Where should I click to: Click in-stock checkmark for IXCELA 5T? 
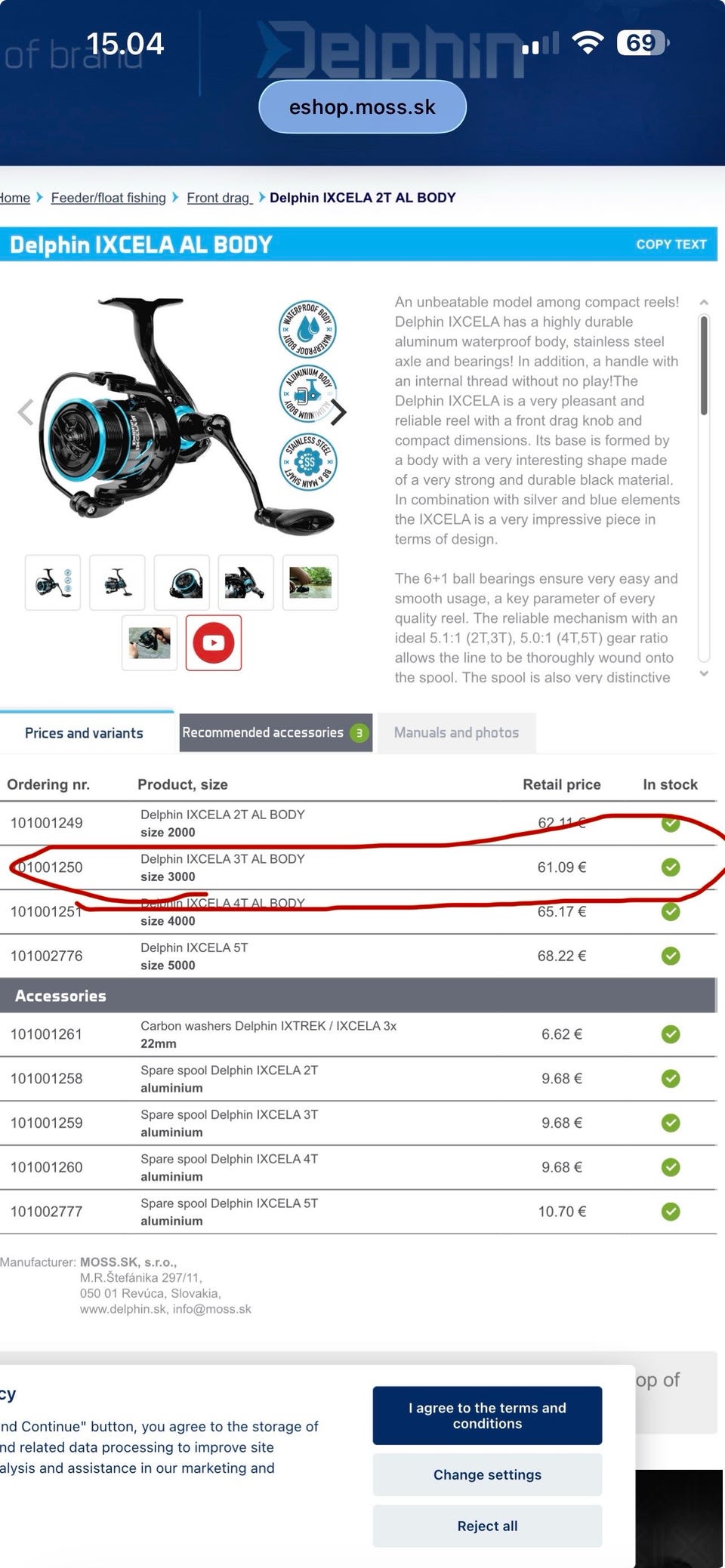(x=671, y=956)
